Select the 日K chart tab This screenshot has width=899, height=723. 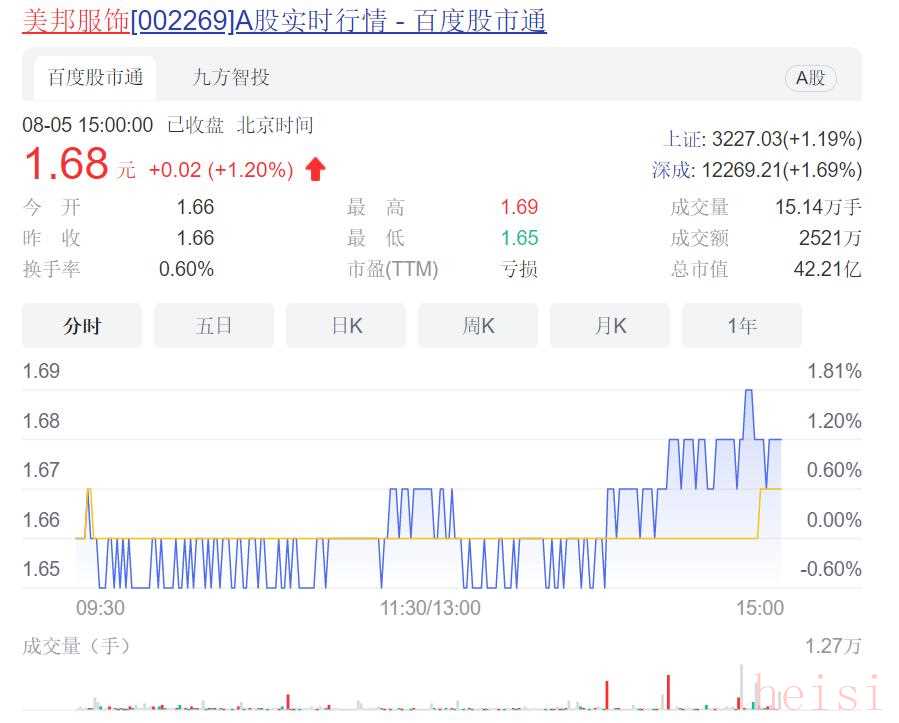point(346,326)
